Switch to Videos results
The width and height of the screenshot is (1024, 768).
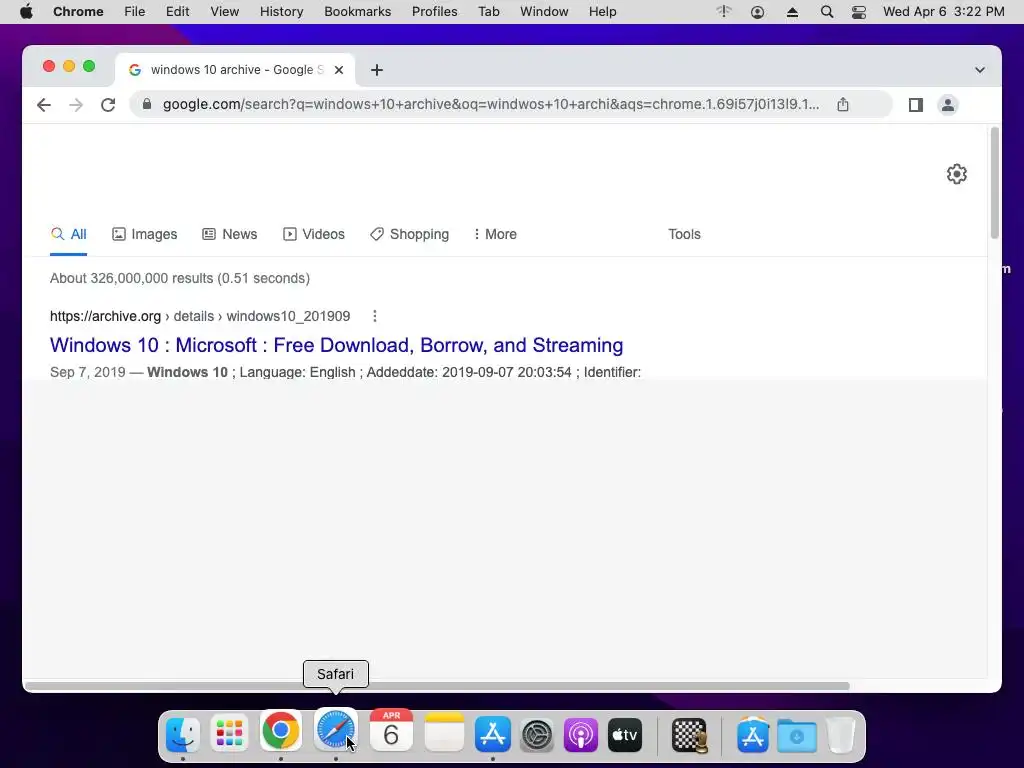pos(313,234)
